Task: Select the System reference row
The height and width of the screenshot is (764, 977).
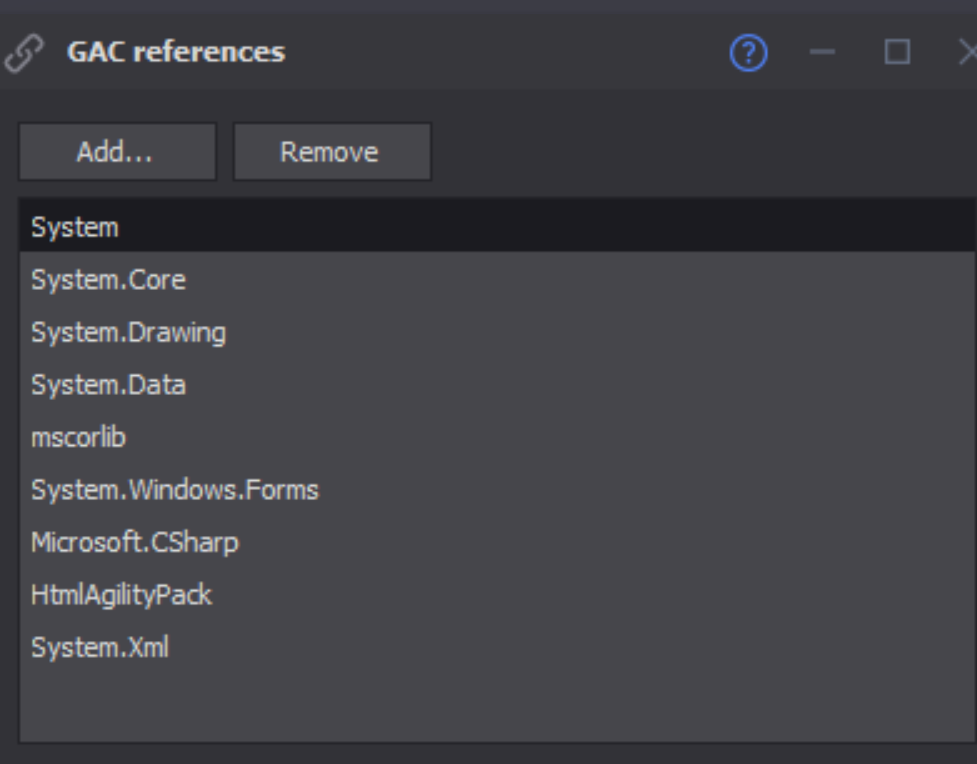Action: coord(497,227)
